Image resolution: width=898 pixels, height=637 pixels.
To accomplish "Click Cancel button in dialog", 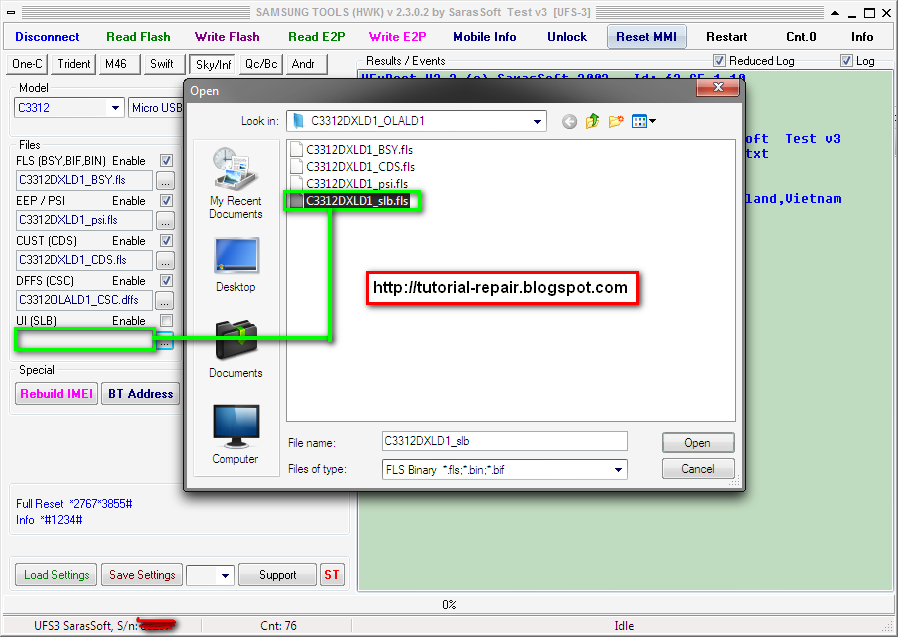I will 698,469.
